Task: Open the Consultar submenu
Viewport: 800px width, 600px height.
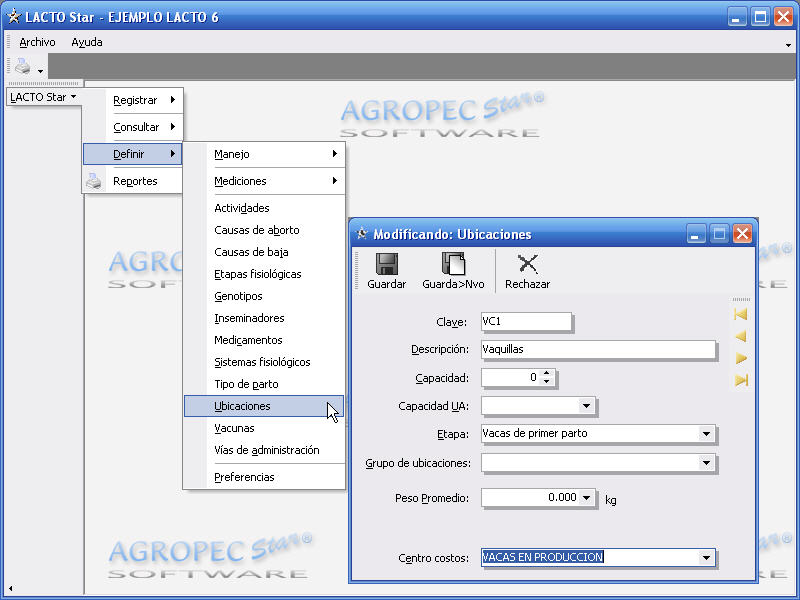Action: coord(133,127)
